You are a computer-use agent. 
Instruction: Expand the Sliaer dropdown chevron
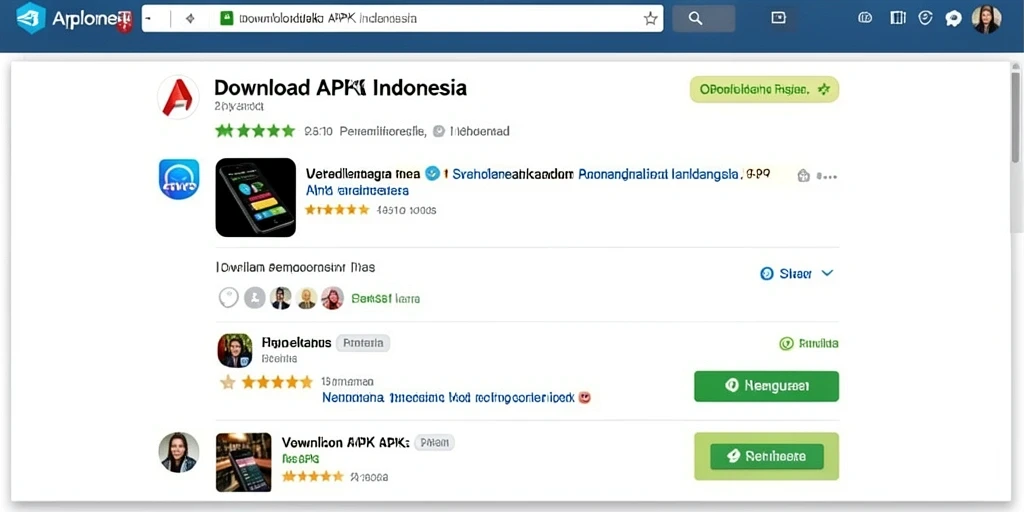coord(827,273)
